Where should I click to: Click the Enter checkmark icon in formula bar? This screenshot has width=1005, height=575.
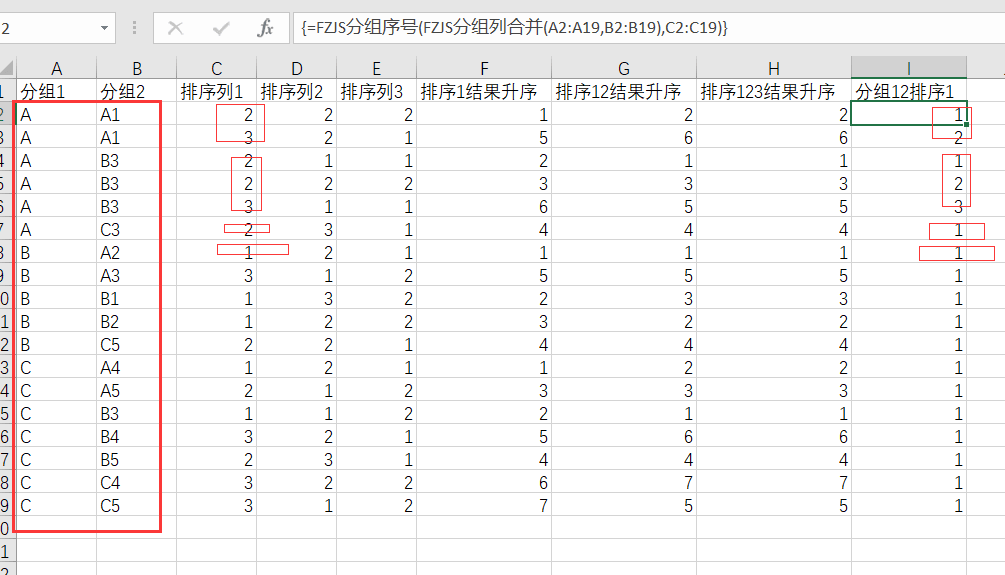[221, 28]
